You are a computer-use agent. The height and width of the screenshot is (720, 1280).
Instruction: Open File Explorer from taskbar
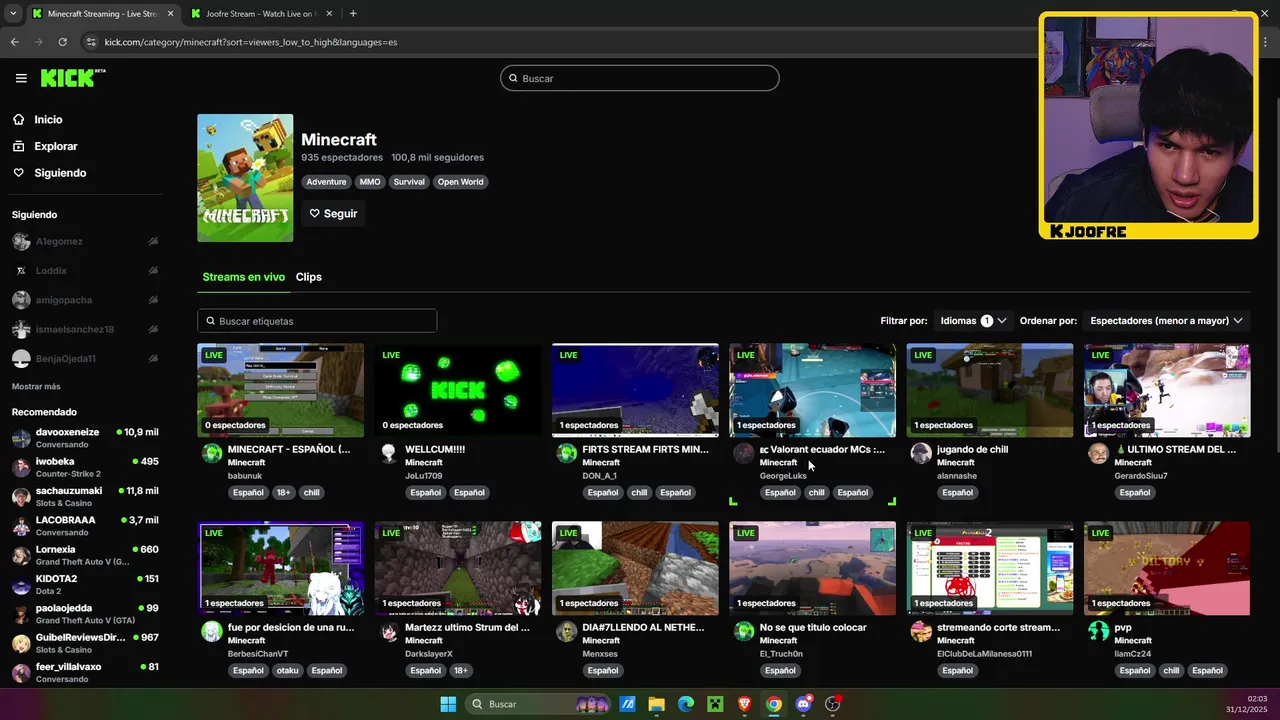tap(656, 704)
